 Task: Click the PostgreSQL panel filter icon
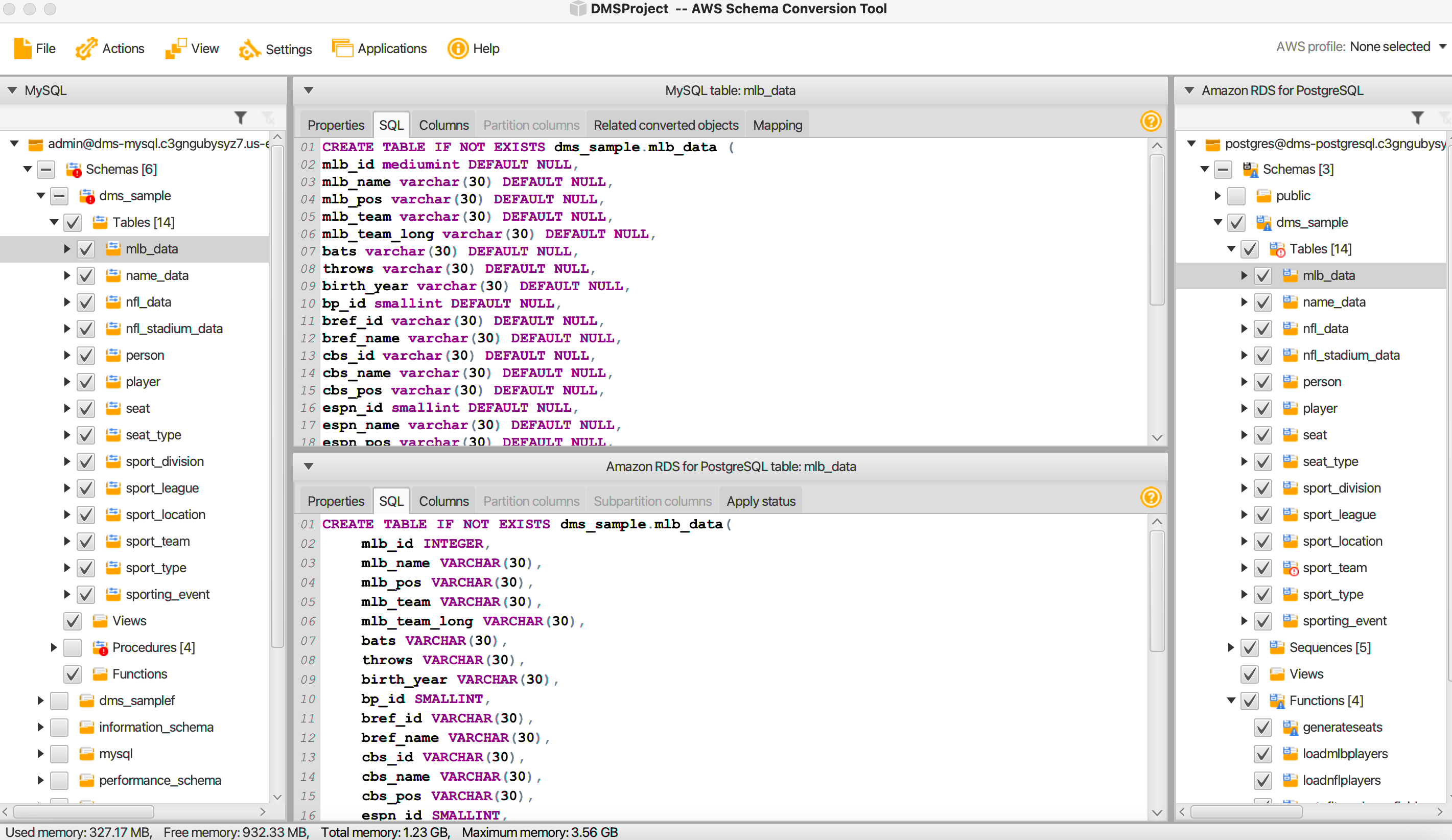pyautogui.click(x=1418, y=118)
